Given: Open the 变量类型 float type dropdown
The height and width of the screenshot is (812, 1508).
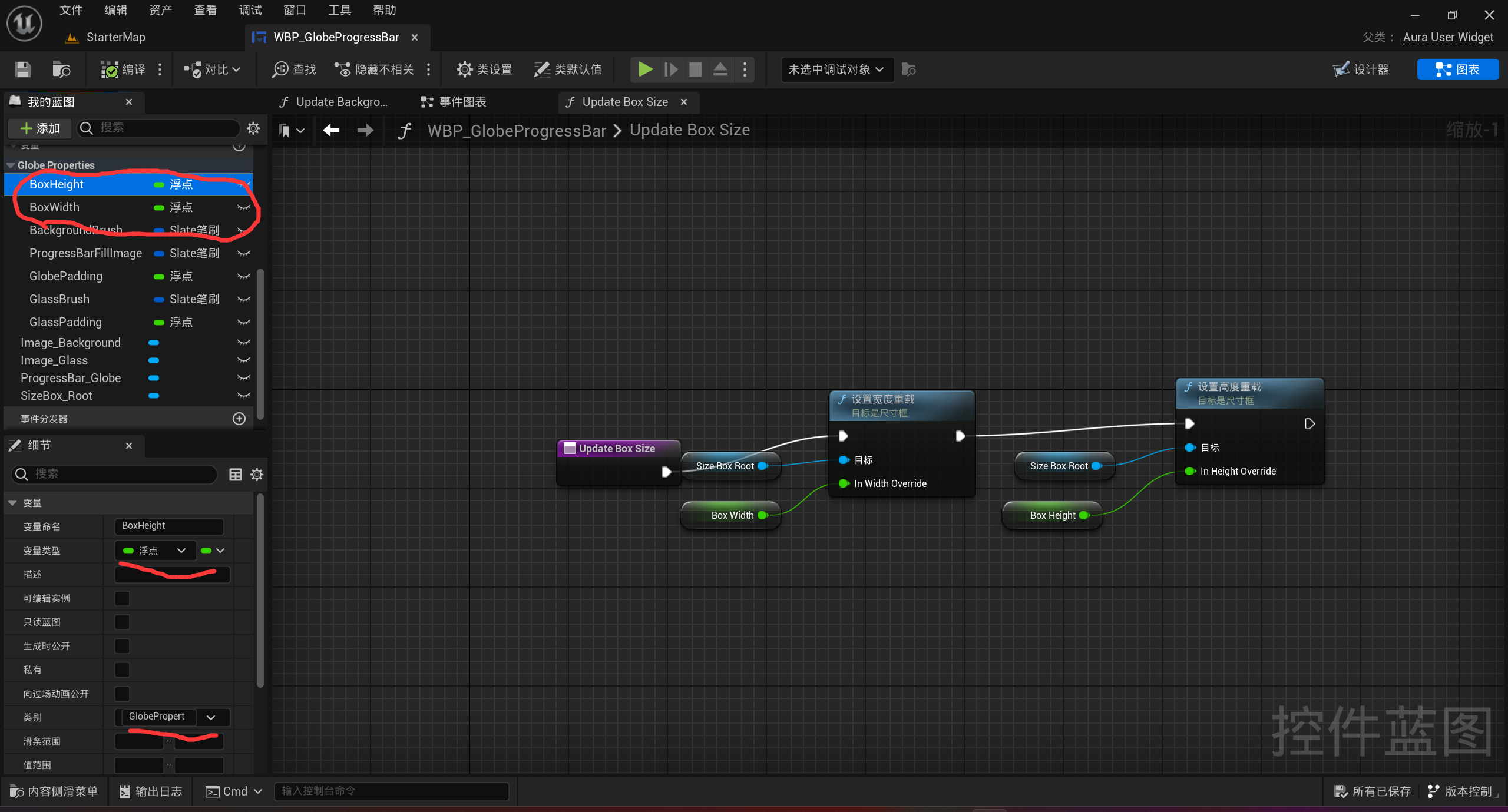Looking at the screenshot, I should [155, 551].
